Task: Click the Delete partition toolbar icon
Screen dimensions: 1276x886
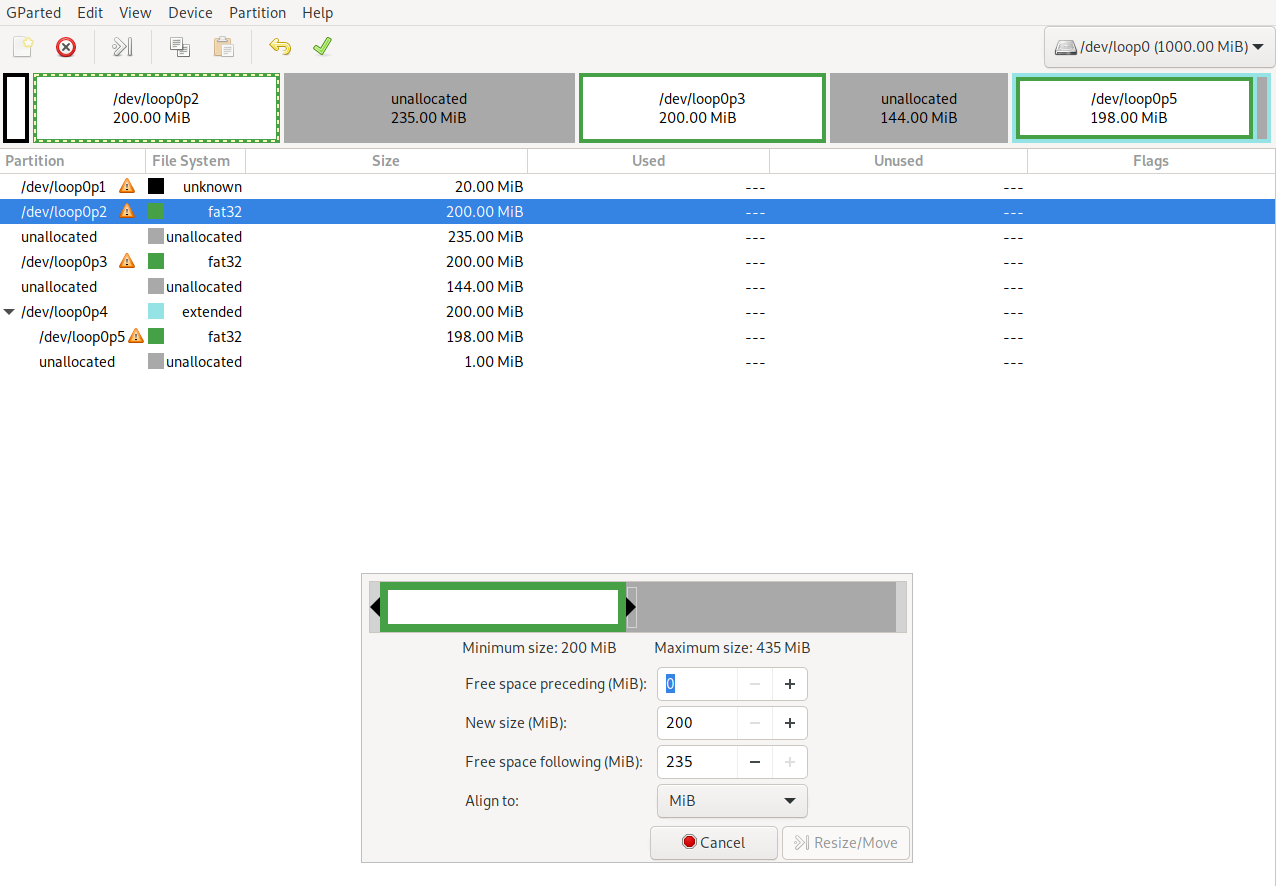Action: coord(66,47)
